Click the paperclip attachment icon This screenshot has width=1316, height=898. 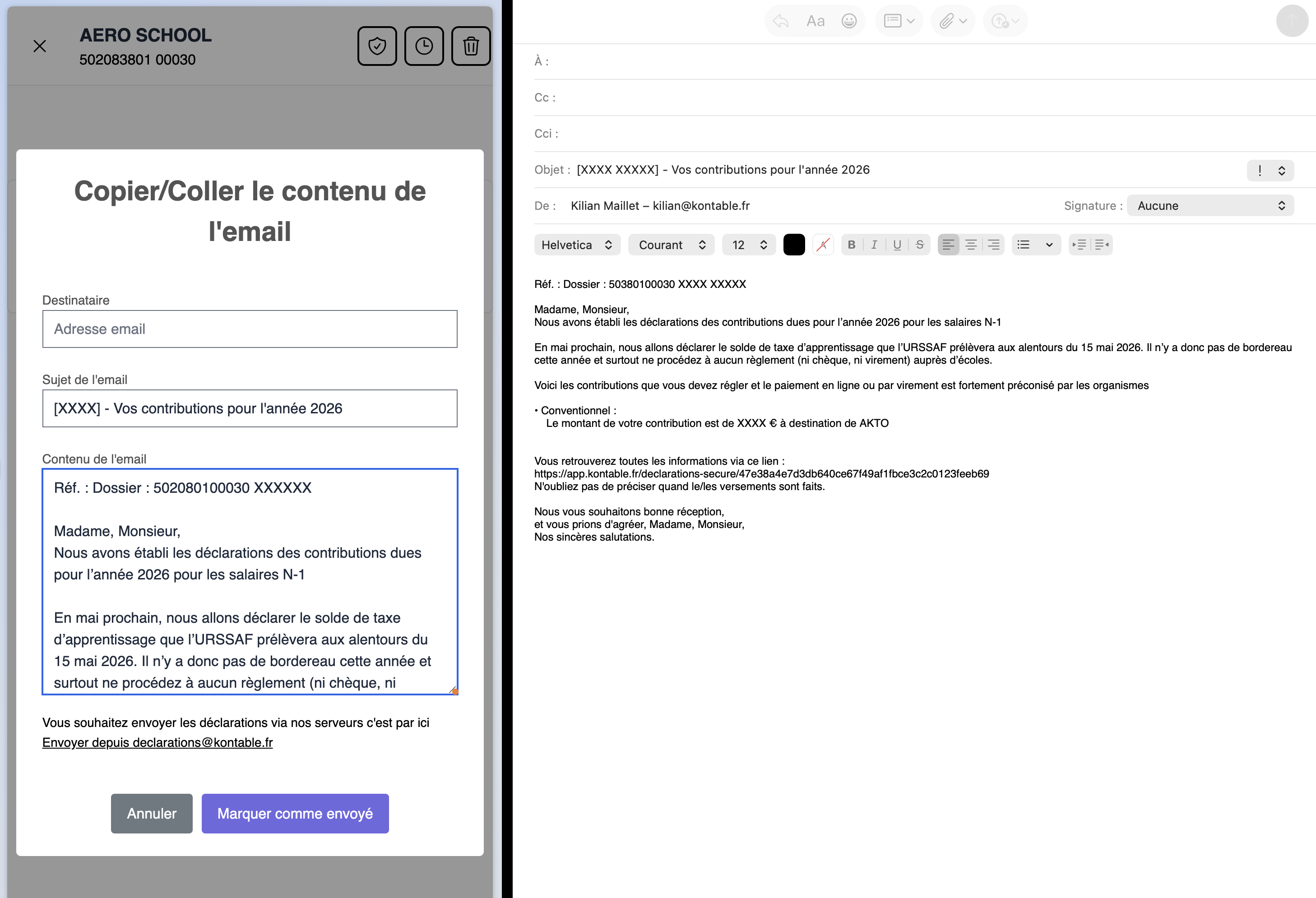tap(946, 21)
